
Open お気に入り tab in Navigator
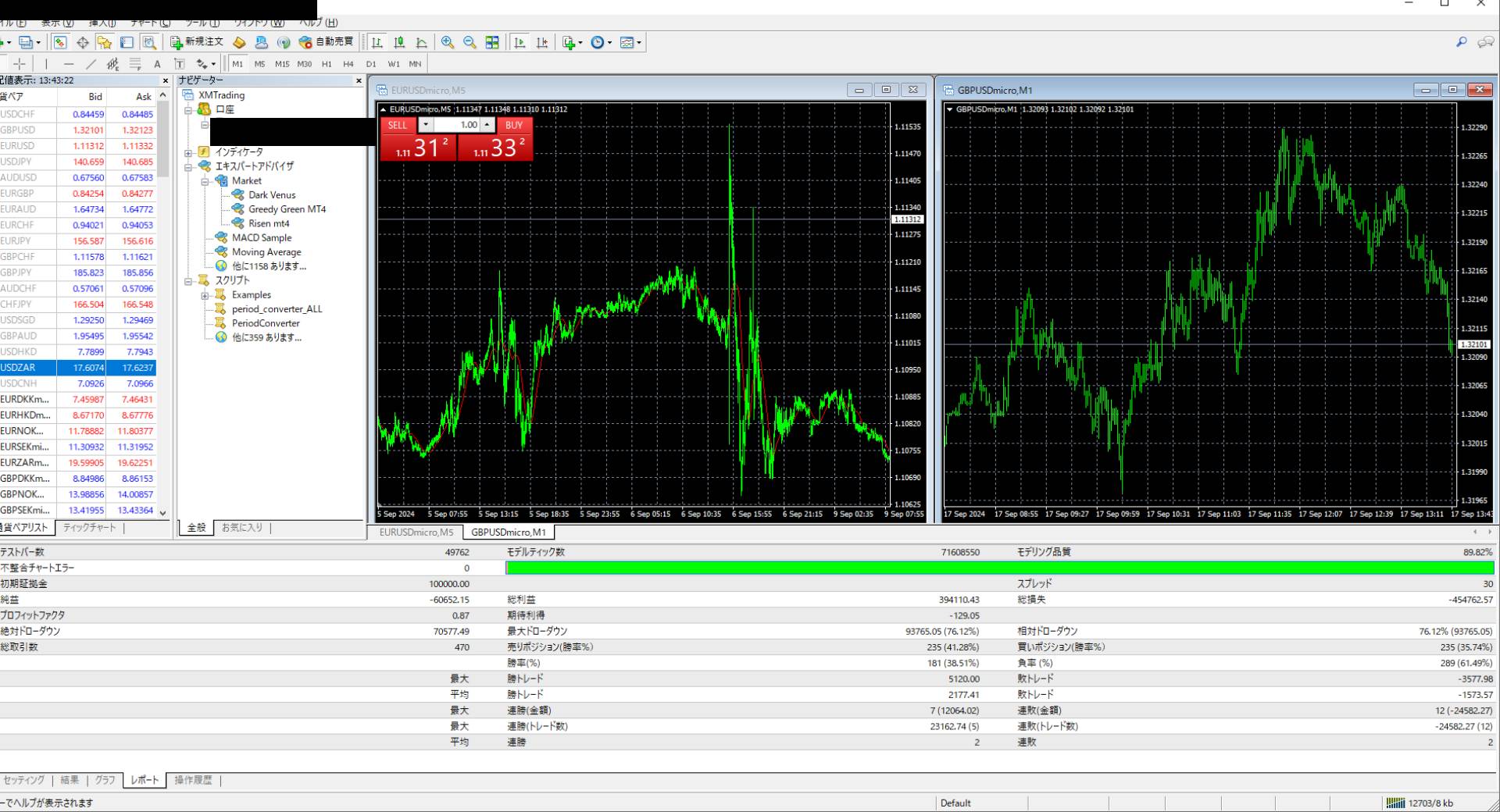coord(241,528)
